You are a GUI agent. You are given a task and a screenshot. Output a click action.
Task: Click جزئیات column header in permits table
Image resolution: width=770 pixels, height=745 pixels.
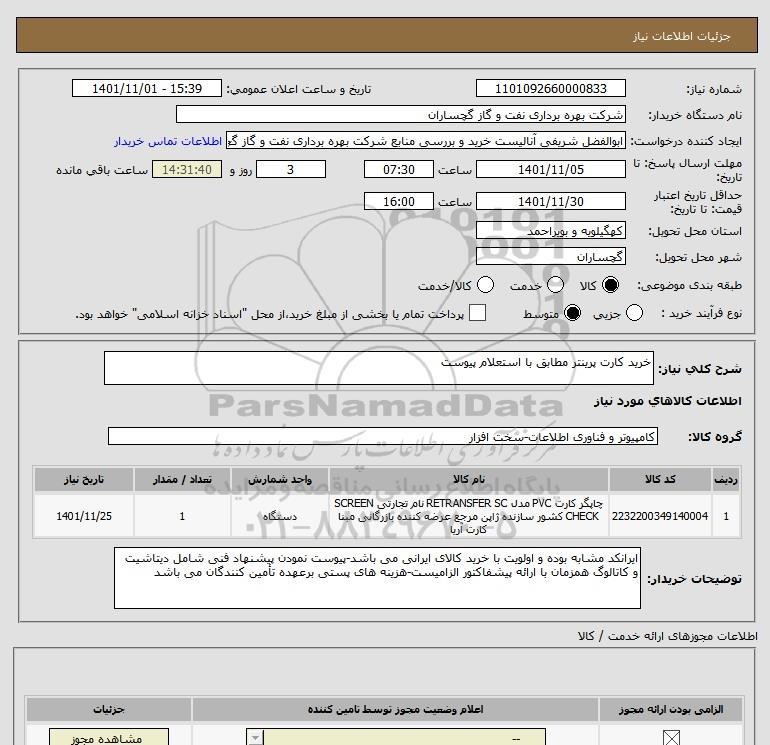point(109,709)
